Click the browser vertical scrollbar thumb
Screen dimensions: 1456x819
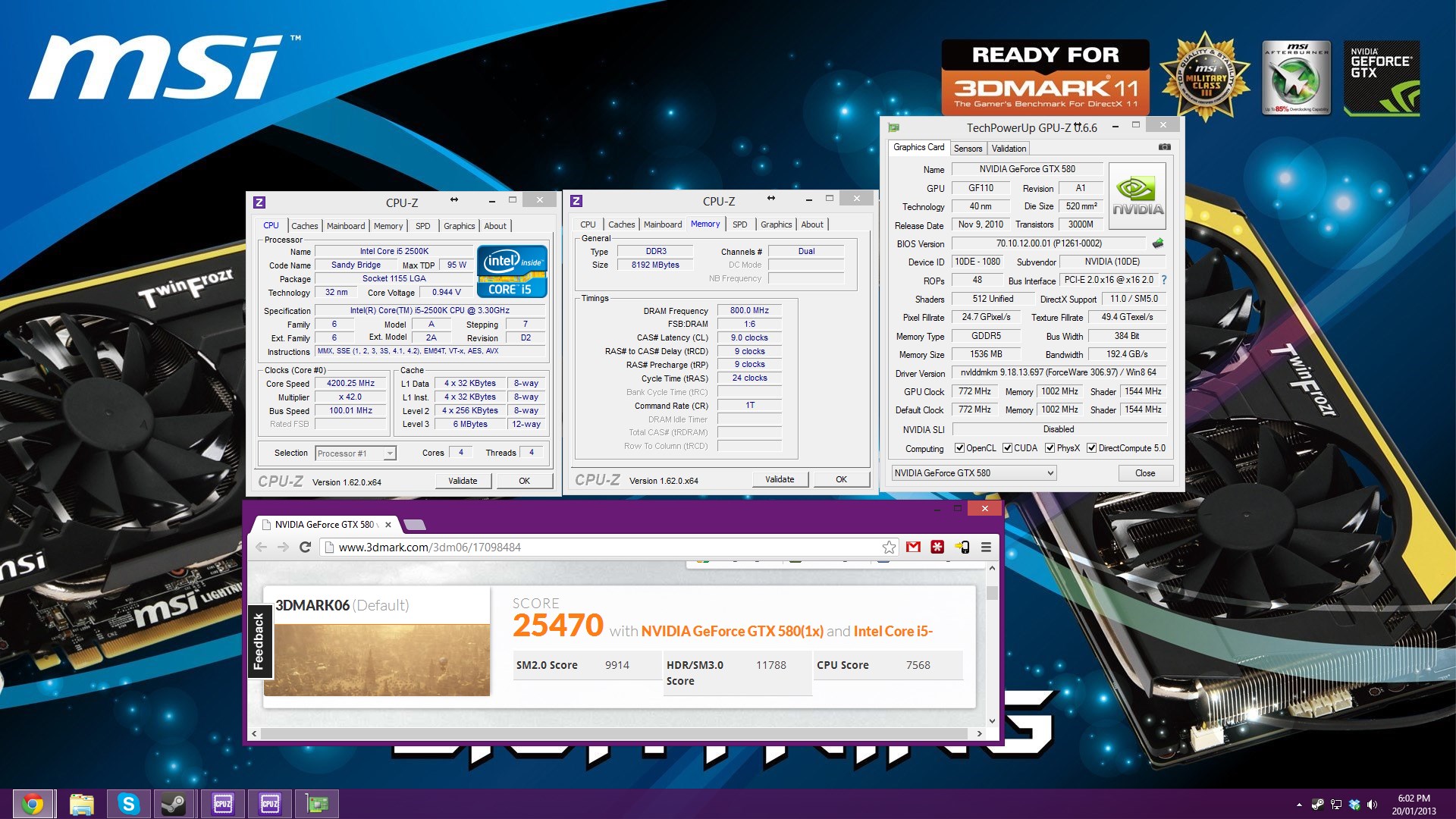click(992, 593)
